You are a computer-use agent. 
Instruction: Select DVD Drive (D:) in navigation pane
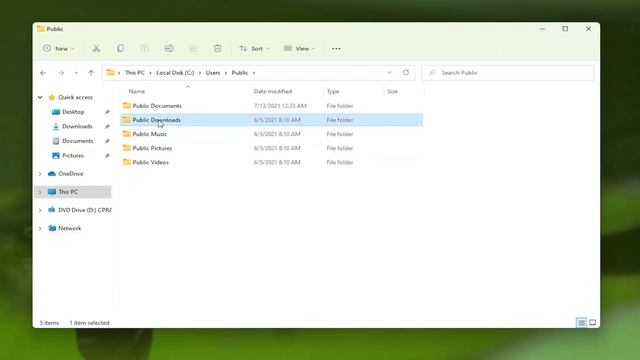pyautogui.click(x=84, y=210)
